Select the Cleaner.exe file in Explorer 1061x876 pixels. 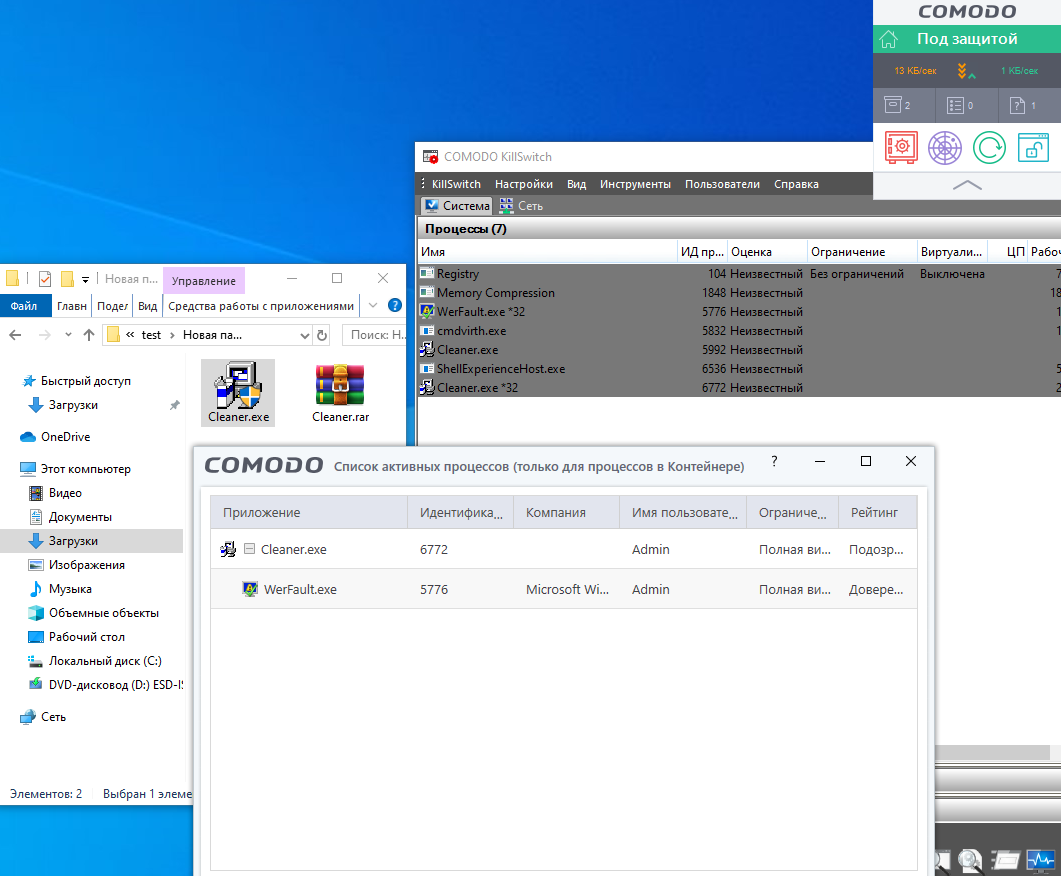(238, 392)
